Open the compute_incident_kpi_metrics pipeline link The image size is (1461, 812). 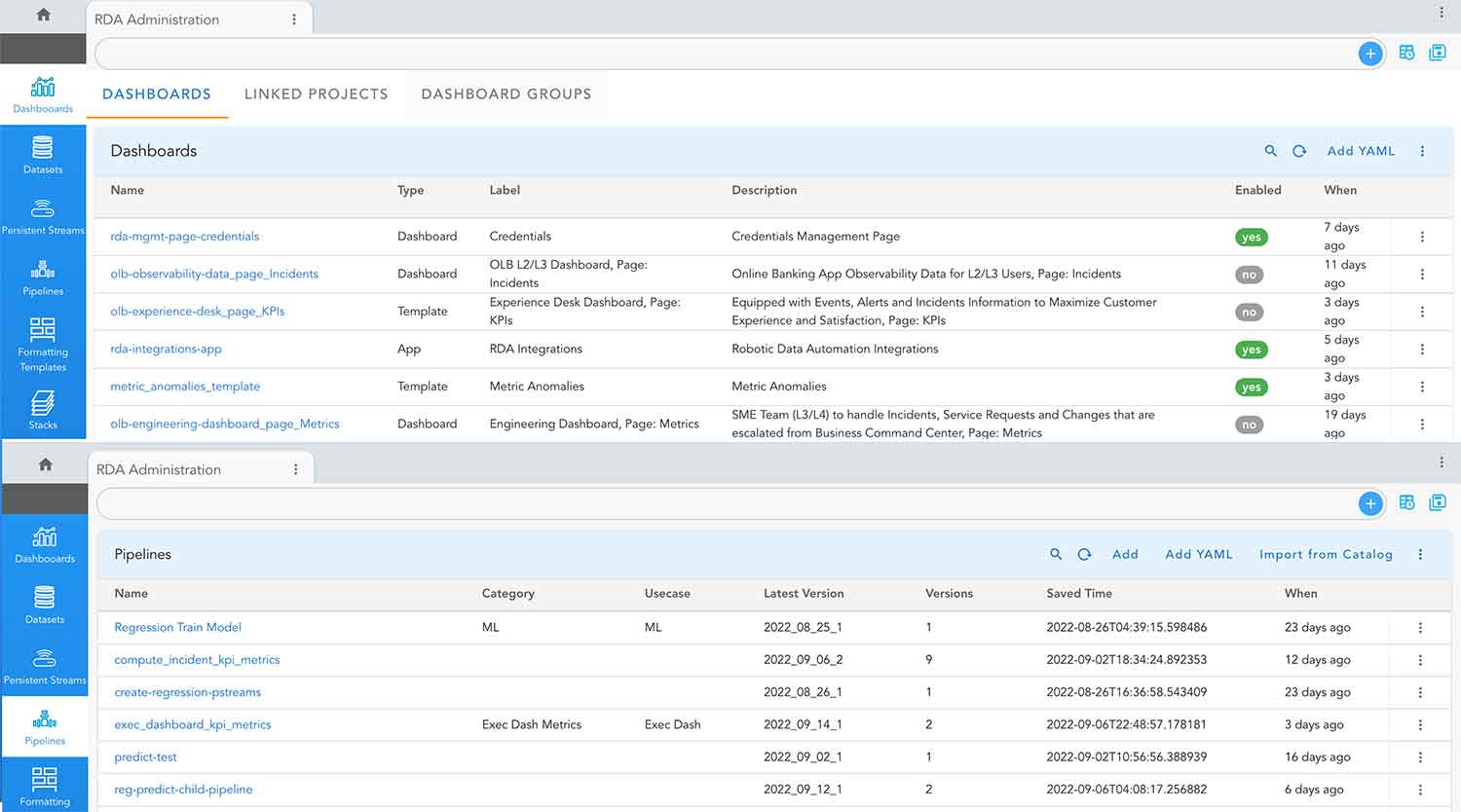click(x=197, y=659)
